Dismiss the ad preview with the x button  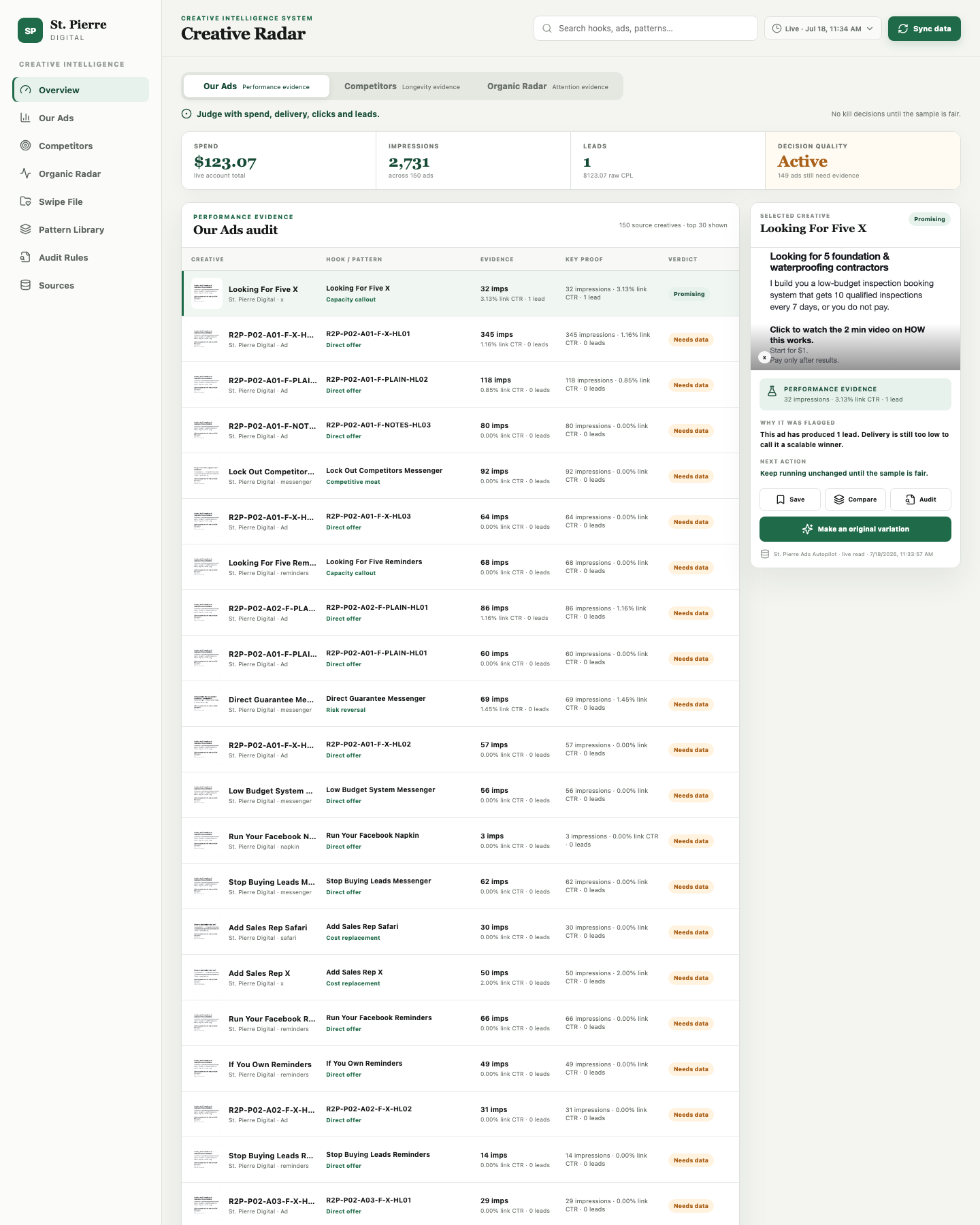764,357
